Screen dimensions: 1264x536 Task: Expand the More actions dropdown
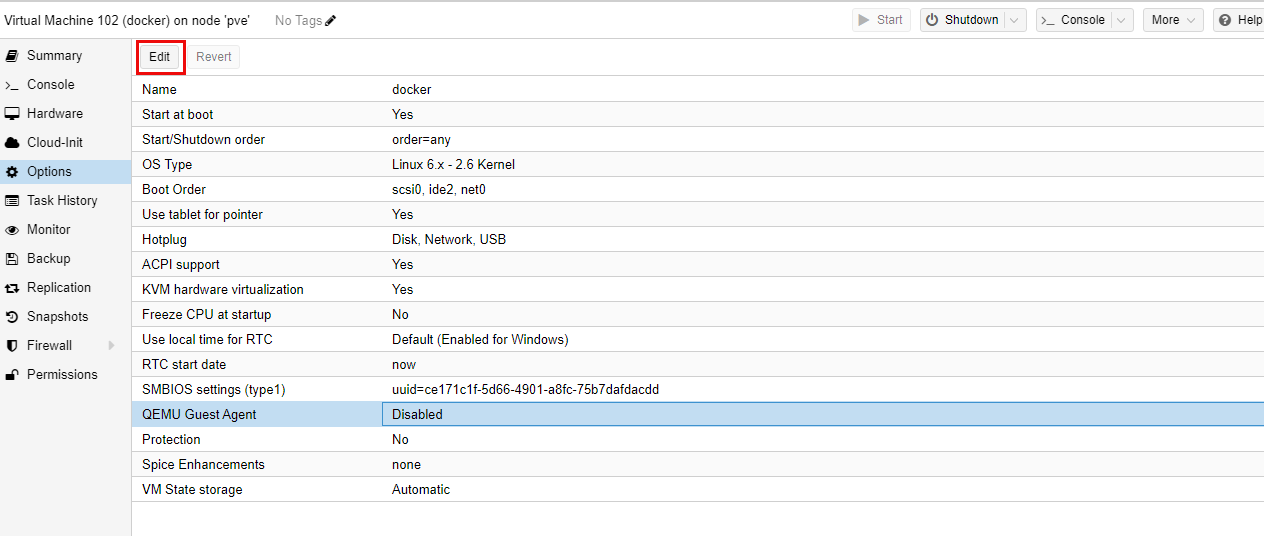click(1173, 20)
